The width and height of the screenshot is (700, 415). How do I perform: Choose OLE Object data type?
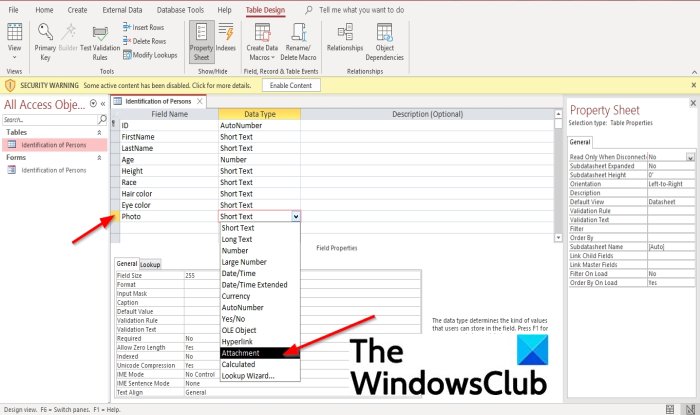tap(260, 330)
